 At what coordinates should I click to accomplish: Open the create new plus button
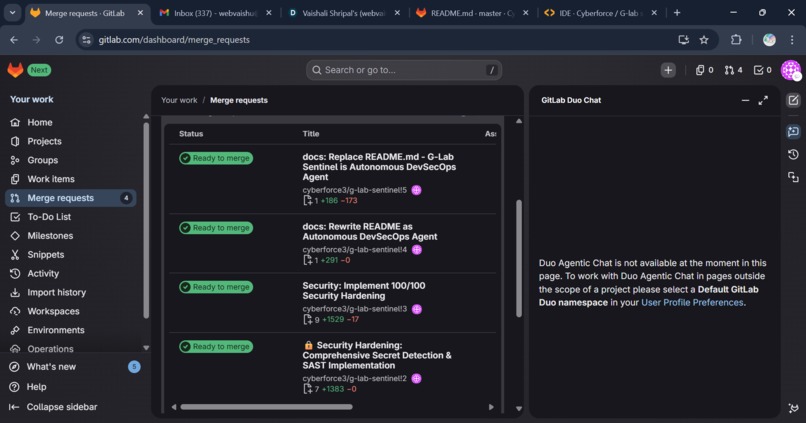tap(668, 70)
